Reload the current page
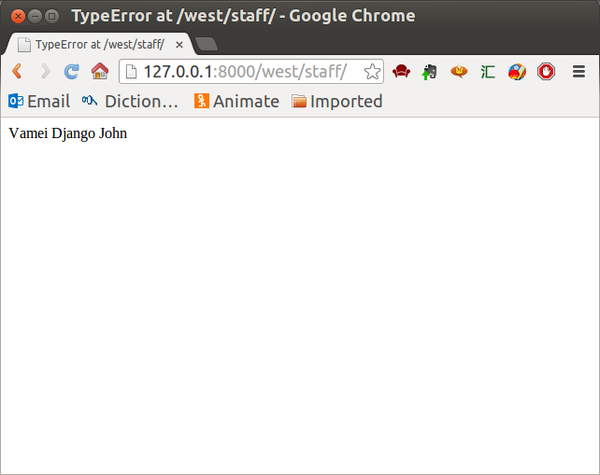The width and height of the screenshot is (600, 475). (72, 71)
